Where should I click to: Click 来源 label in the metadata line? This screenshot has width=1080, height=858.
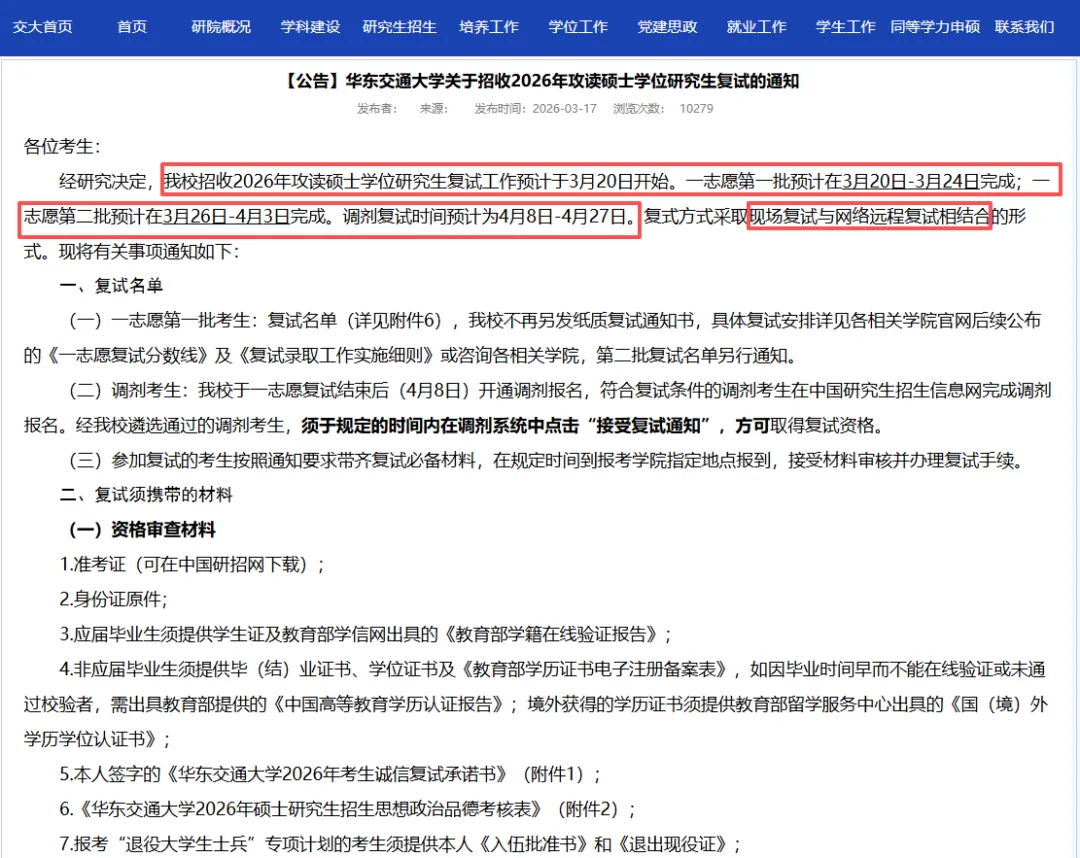tap(434, 109)
